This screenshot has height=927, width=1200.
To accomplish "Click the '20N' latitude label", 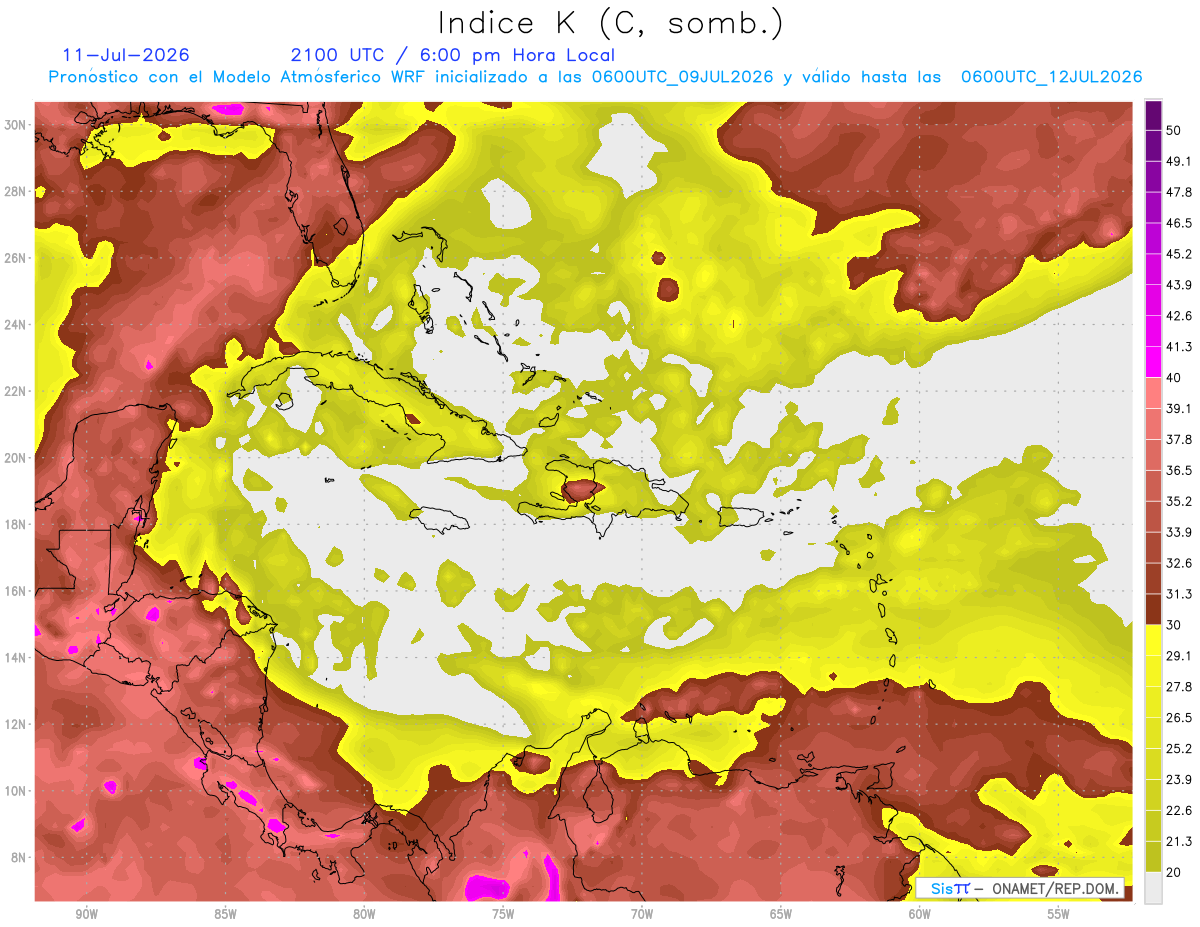I will 16,458.
